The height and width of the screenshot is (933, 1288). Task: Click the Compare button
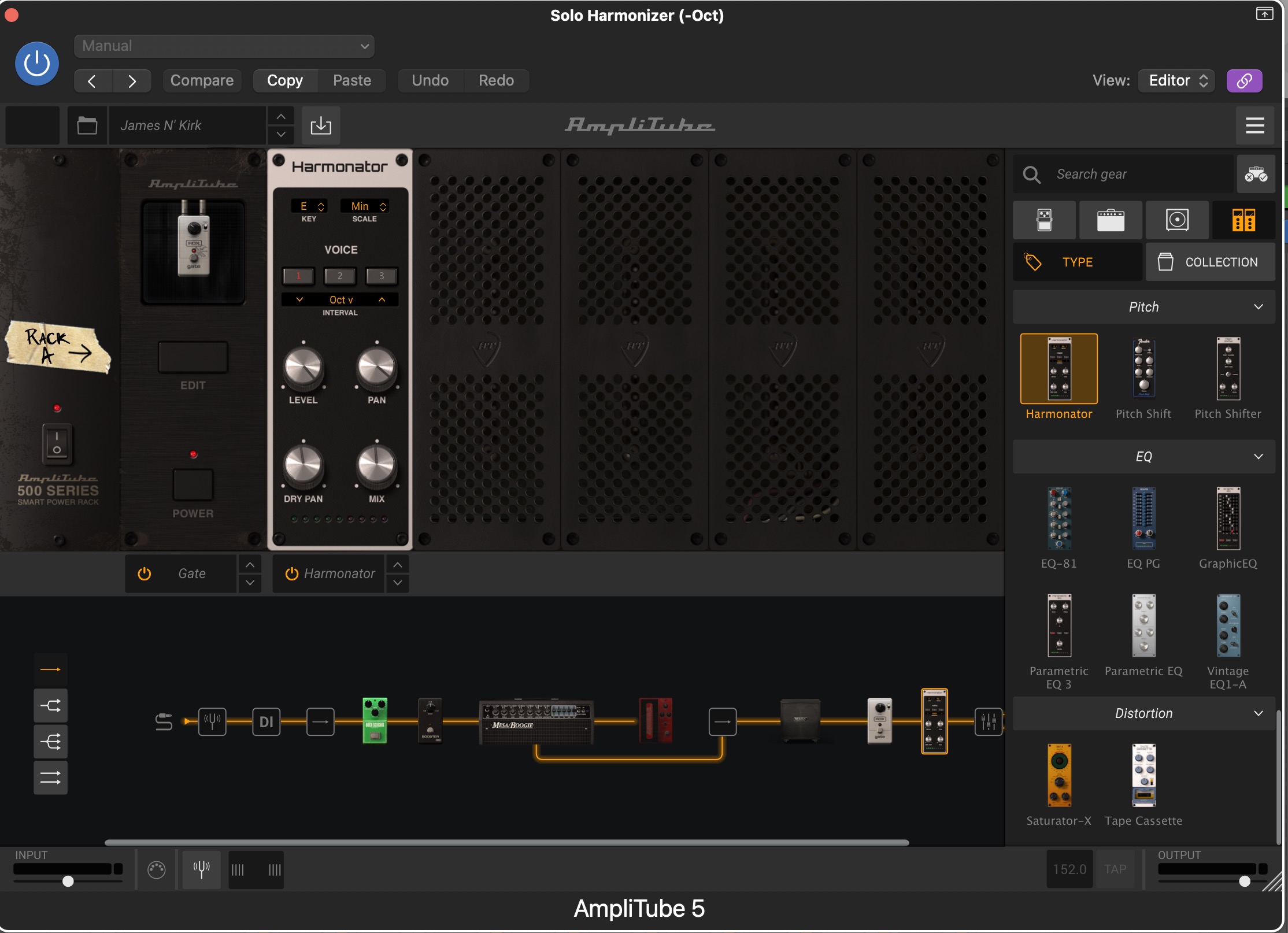(202, 80)
